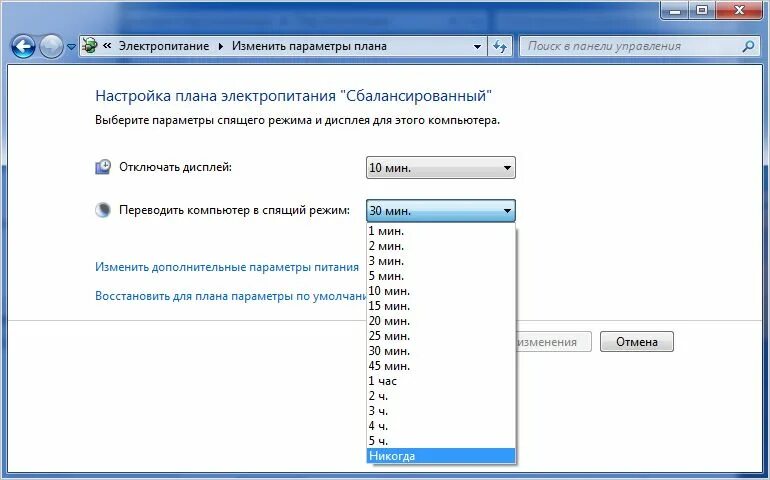Viewport: 770px width, 480px height.
Task: Choose the 3 ч. option
Action: pyautogui.click(x=441, y=411)
